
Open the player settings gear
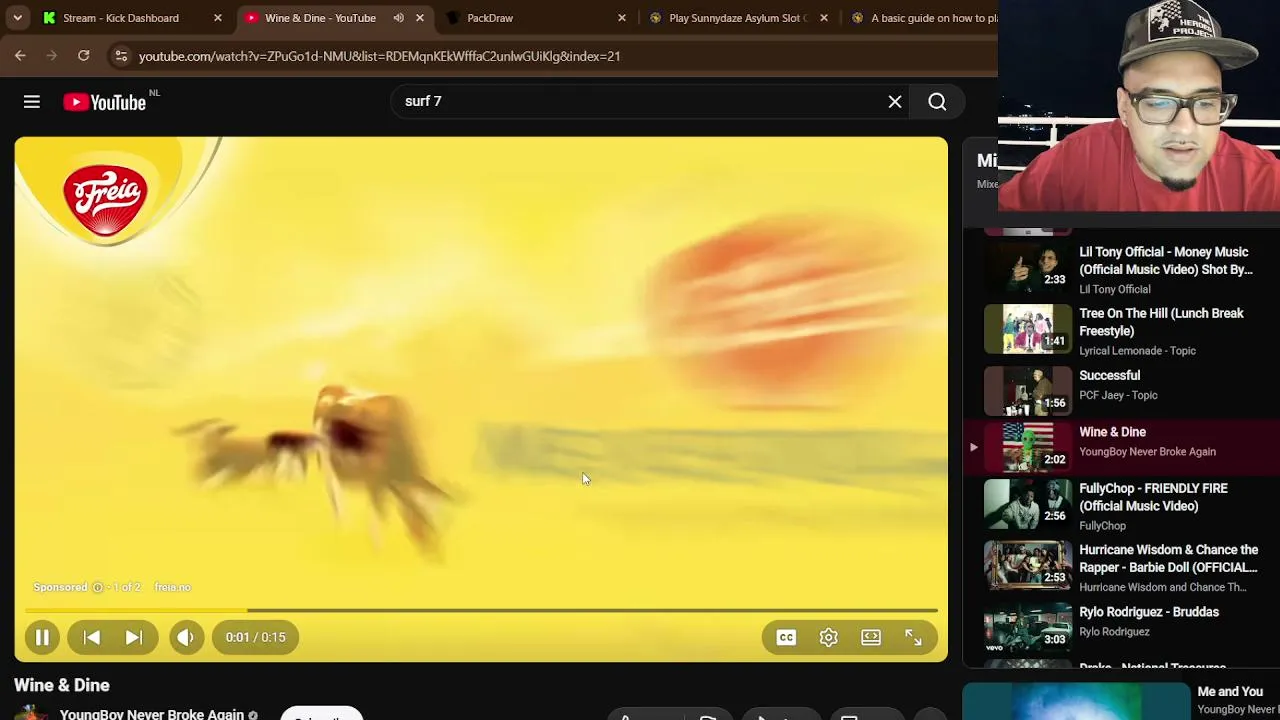[829, 637]
